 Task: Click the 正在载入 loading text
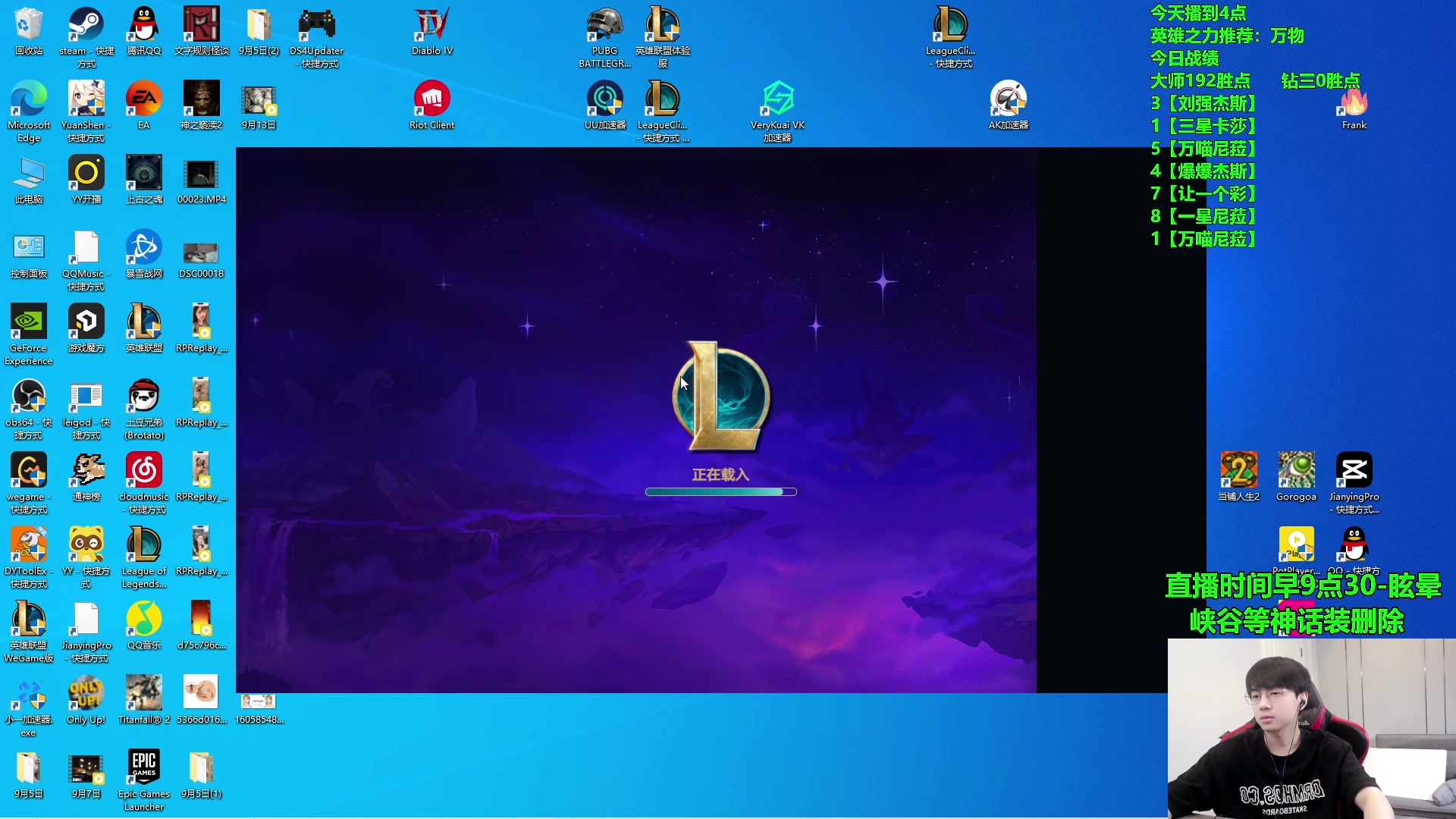coord(720,475)
